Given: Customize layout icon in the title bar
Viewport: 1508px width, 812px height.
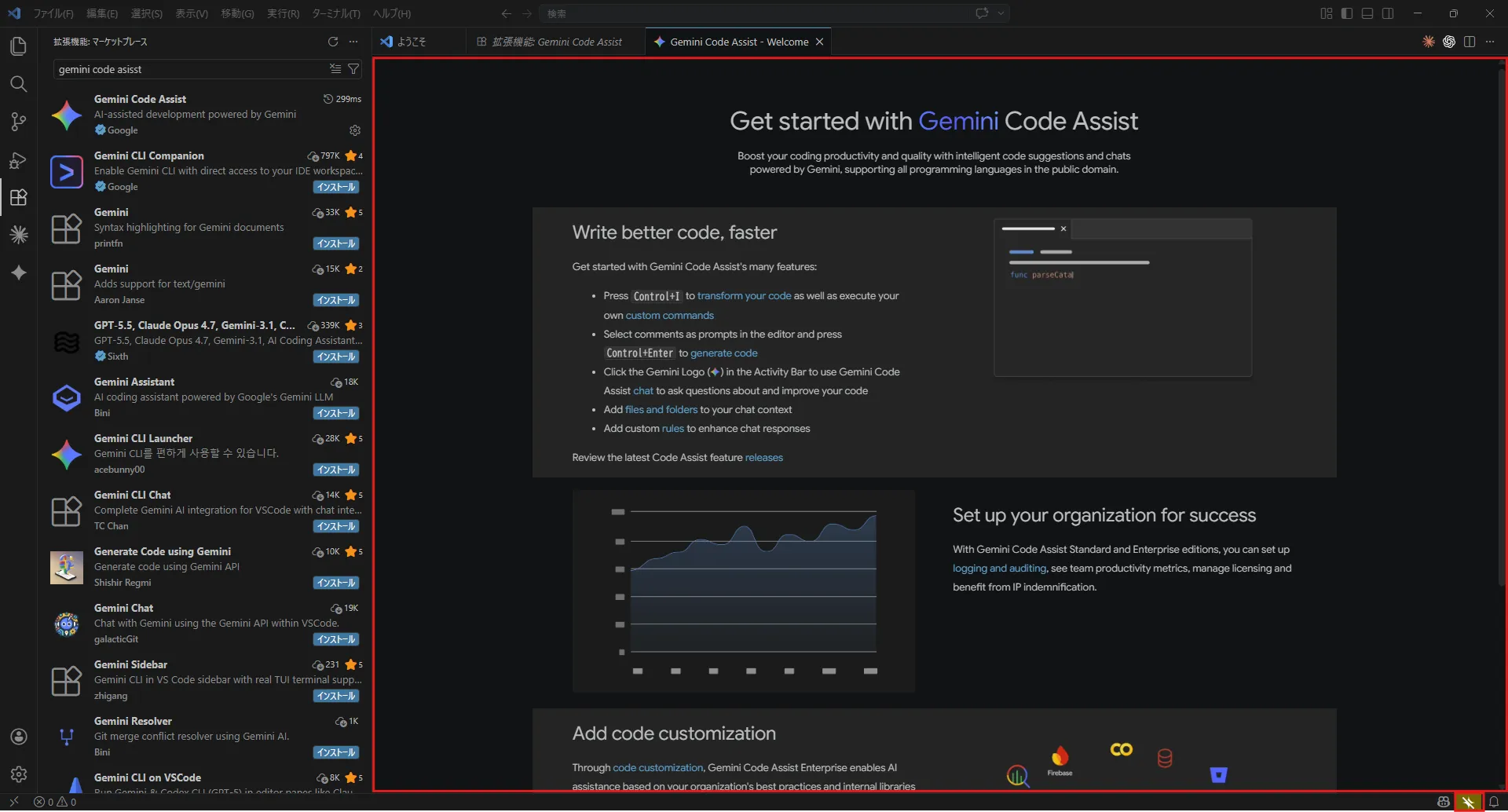Looking at the screenshot, I should 1327,13.
